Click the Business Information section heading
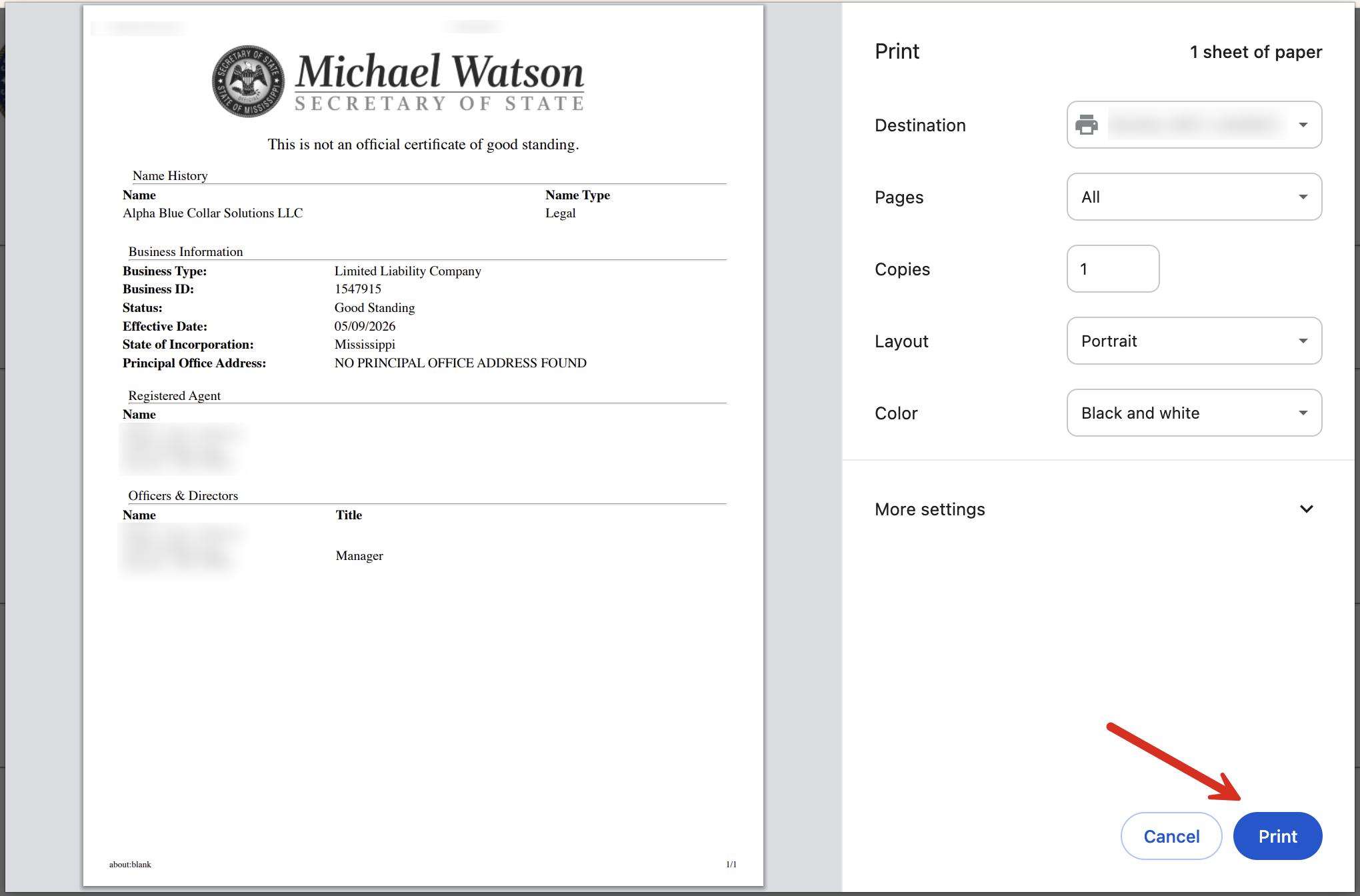The width and height of the screenshot is (1360, 896). coord(185,252)
